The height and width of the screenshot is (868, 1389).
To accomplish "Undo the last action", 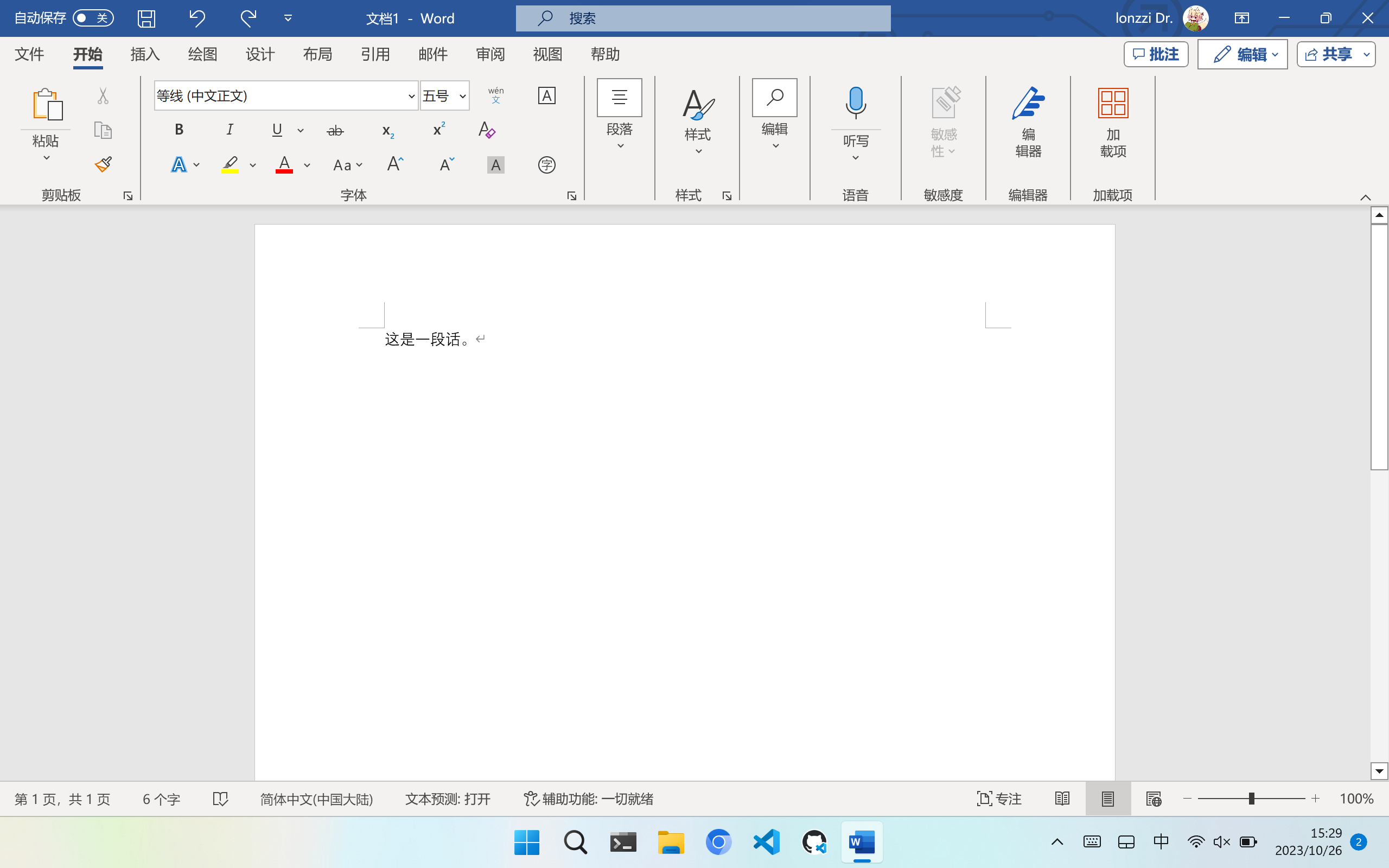I will point(197,18).
